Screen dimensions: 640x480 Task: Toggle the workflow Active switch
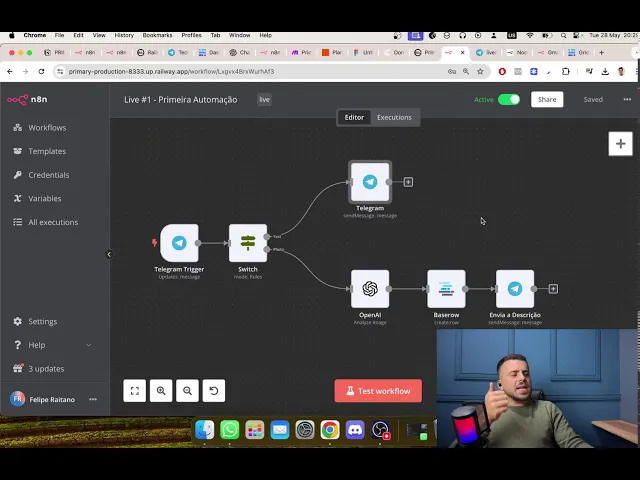point(509,100)
